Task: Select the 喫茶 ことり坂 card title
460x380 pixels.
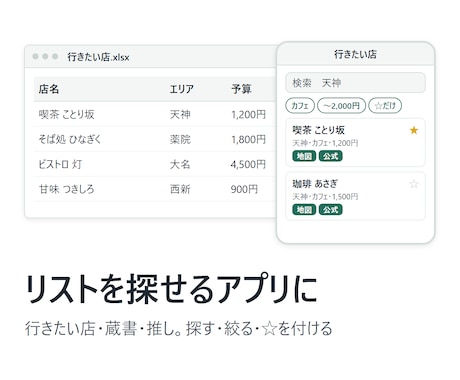Action: 318,130
